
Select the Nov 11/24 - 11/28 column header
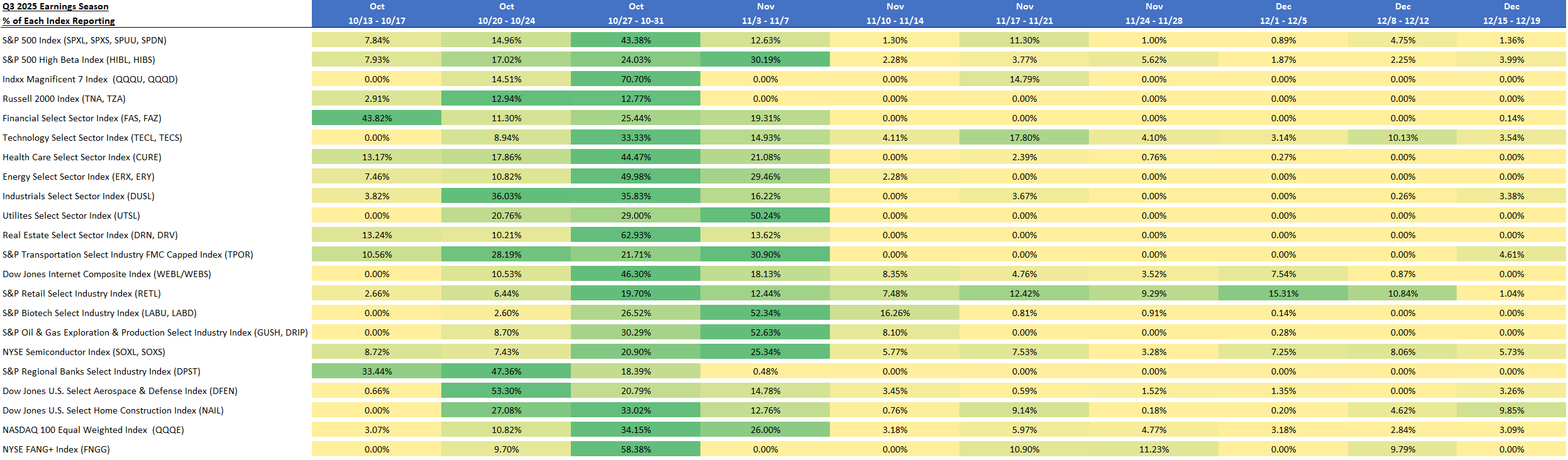pos(1154,14)
